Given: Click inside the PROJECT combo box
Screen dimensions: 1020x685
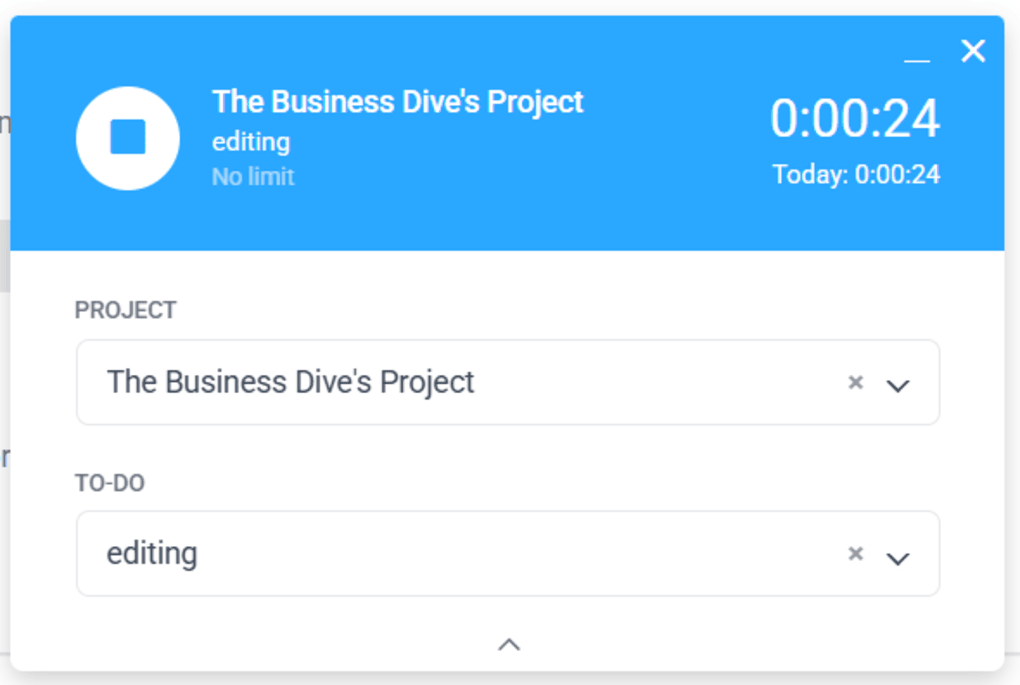Looking at the screenshot, I should [450, 382].
